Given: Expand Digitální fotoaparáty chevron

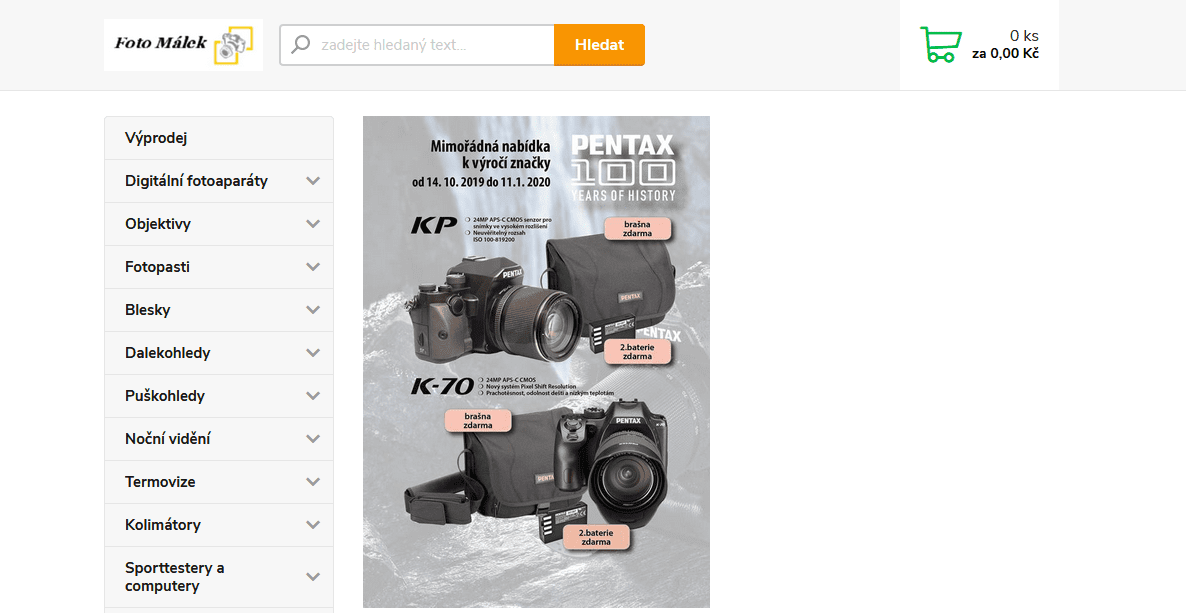Looking at the screenshot, I should point(313,181).
